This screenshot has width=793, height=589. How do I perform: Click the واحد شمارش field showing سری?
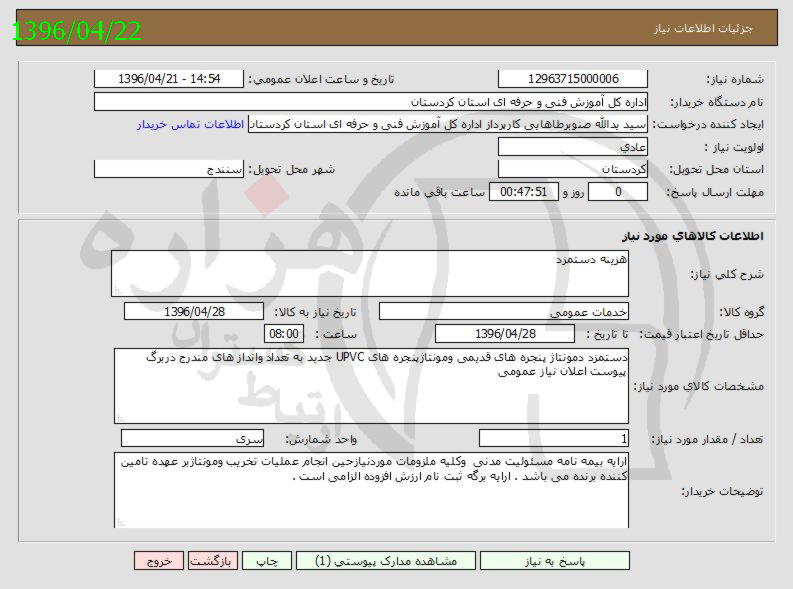coord(192,438)
